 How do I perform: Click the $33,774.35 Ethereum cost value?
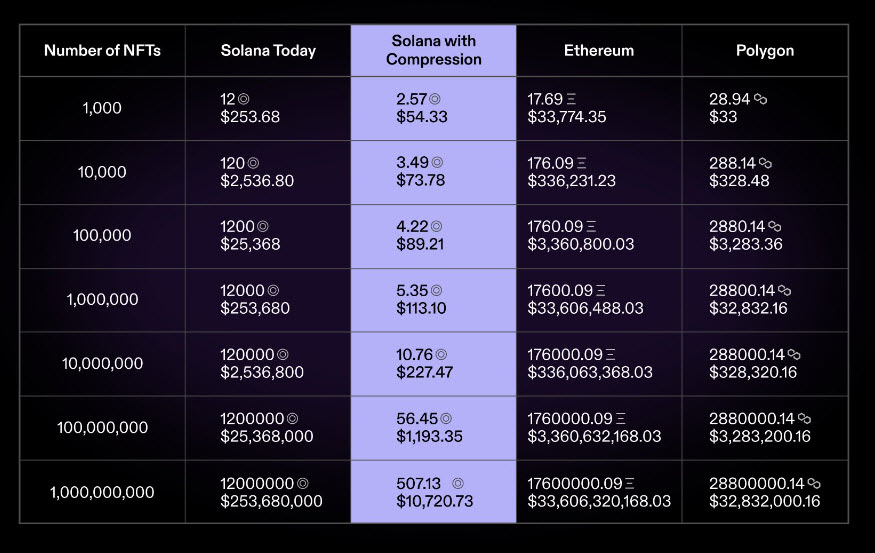coord(566,117)
